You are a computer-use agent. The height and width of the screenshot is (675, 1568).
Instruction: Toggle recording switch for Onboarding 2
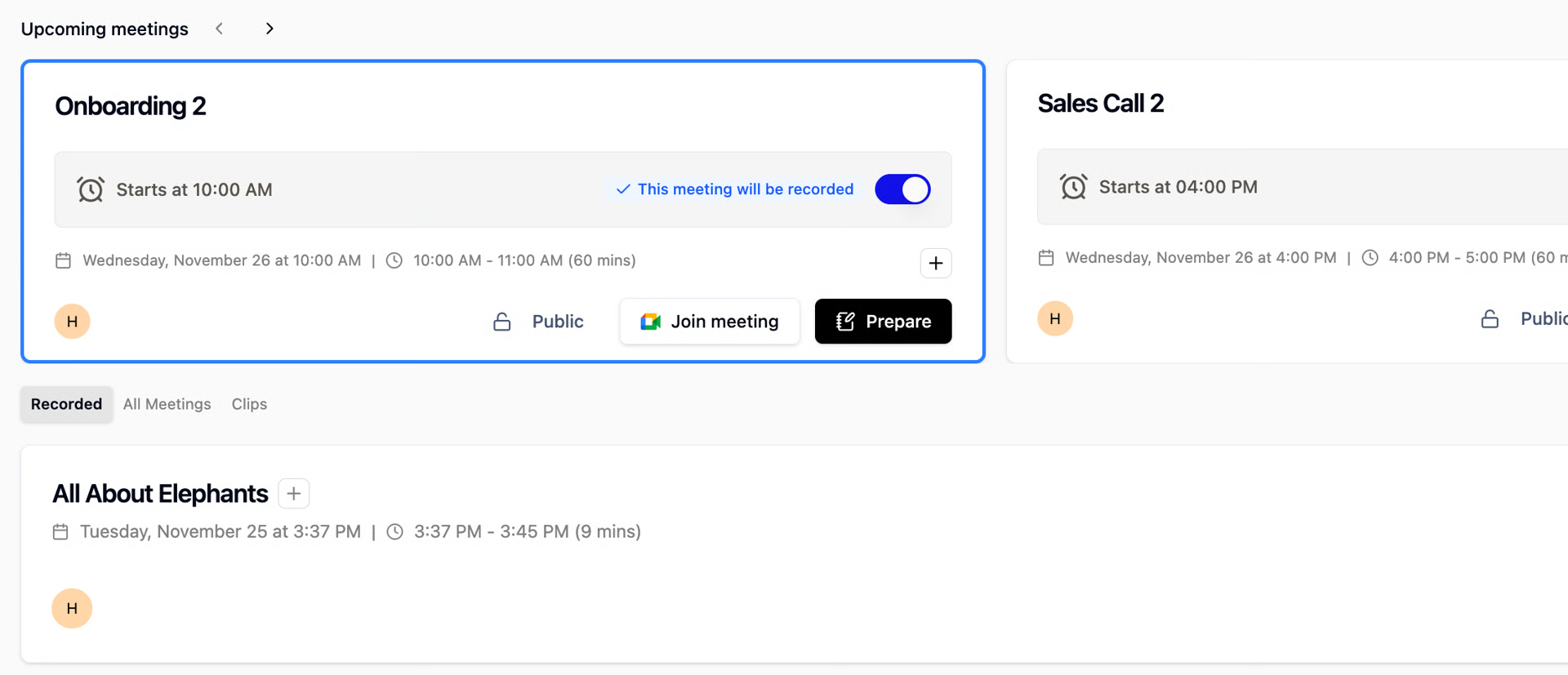(902, 189)
